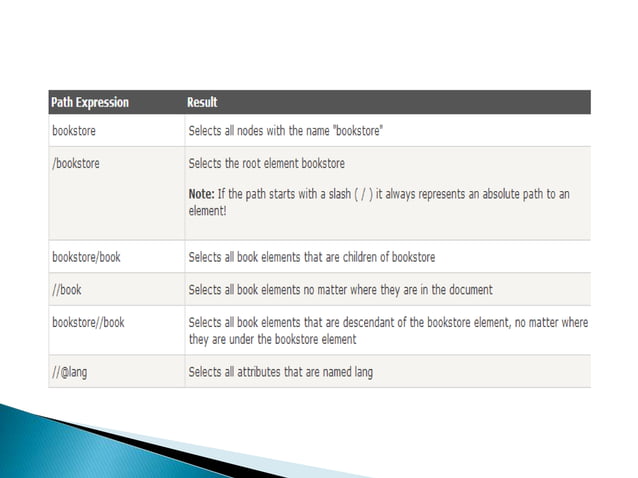
Task: Click the //@lang expression cell
Action: [116, 371]
